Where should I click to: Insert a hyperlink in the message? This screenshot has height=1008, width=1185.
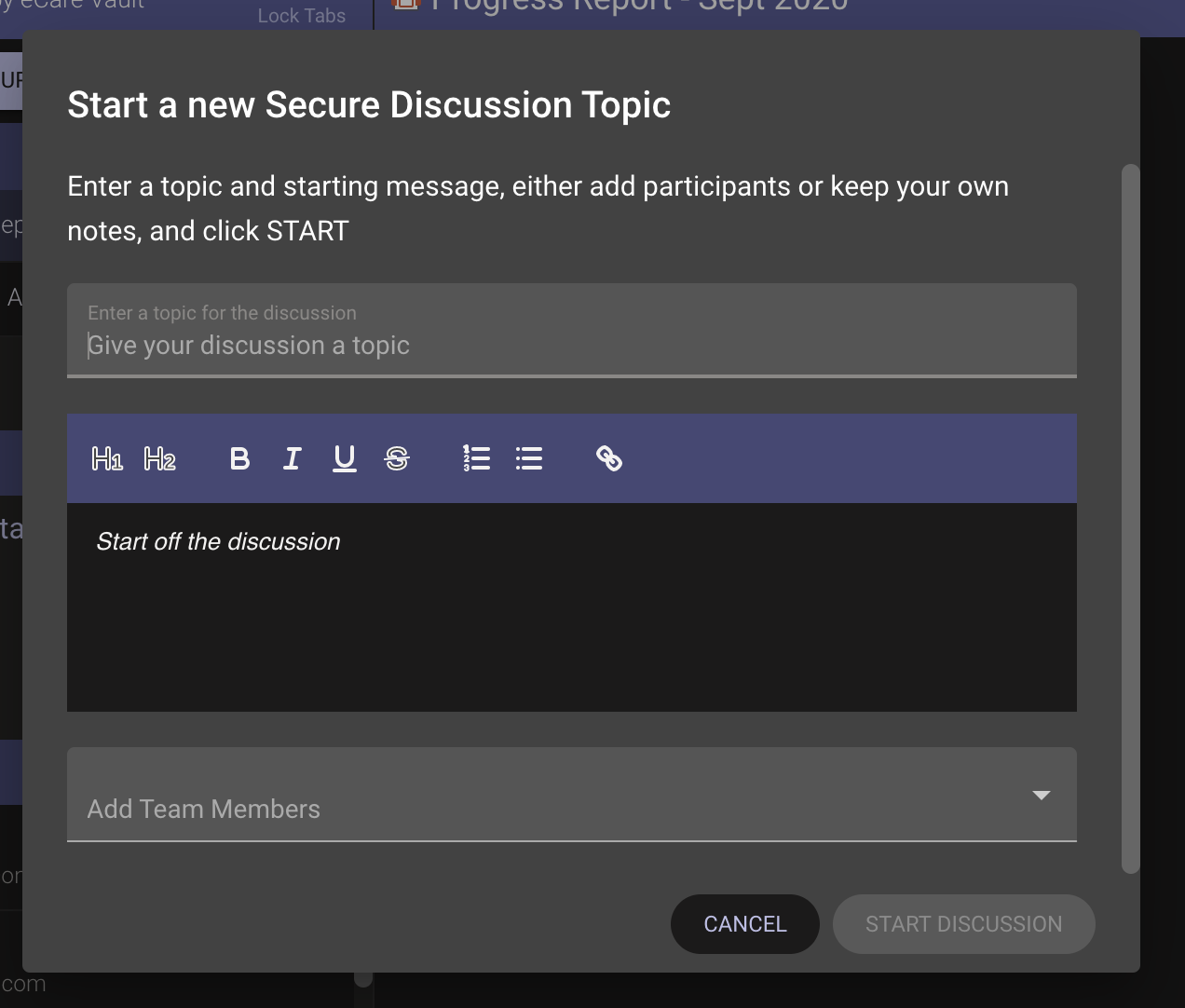pyautogui.click(x=609, y=458)
